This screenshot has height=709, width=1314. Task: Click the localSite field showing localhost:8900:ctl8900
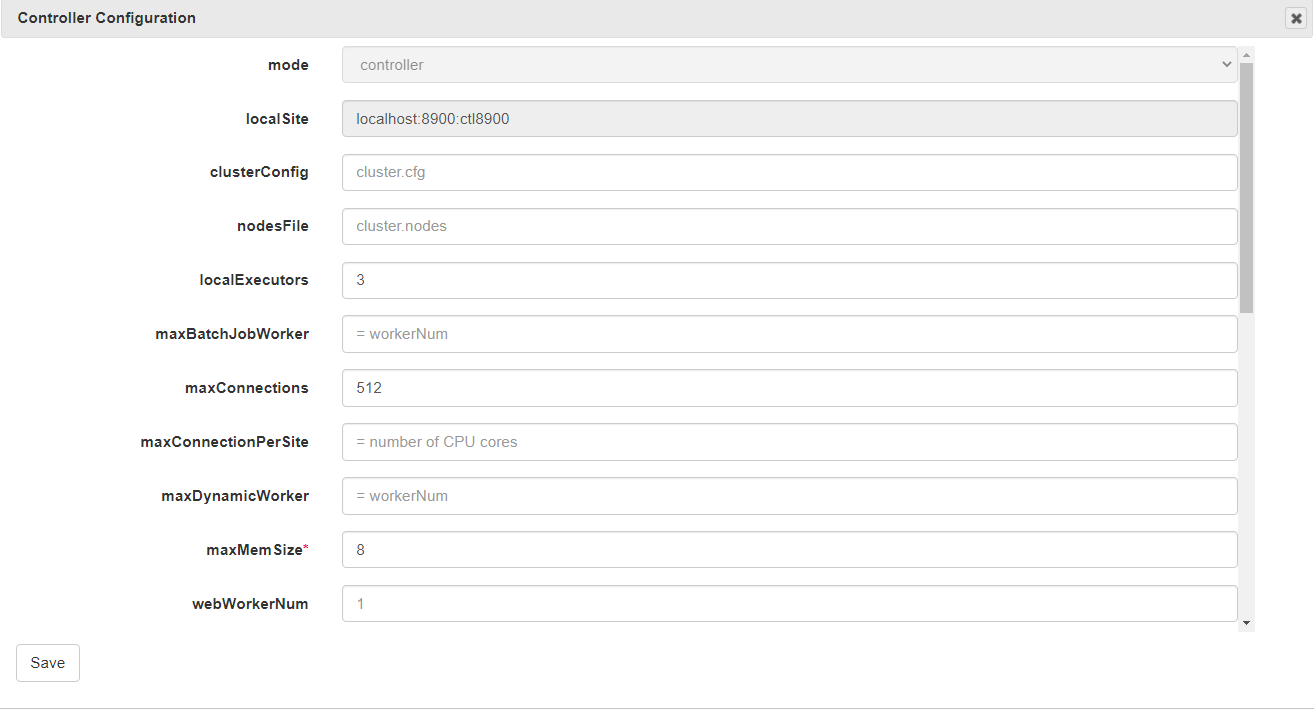click(x=789, y=119)
